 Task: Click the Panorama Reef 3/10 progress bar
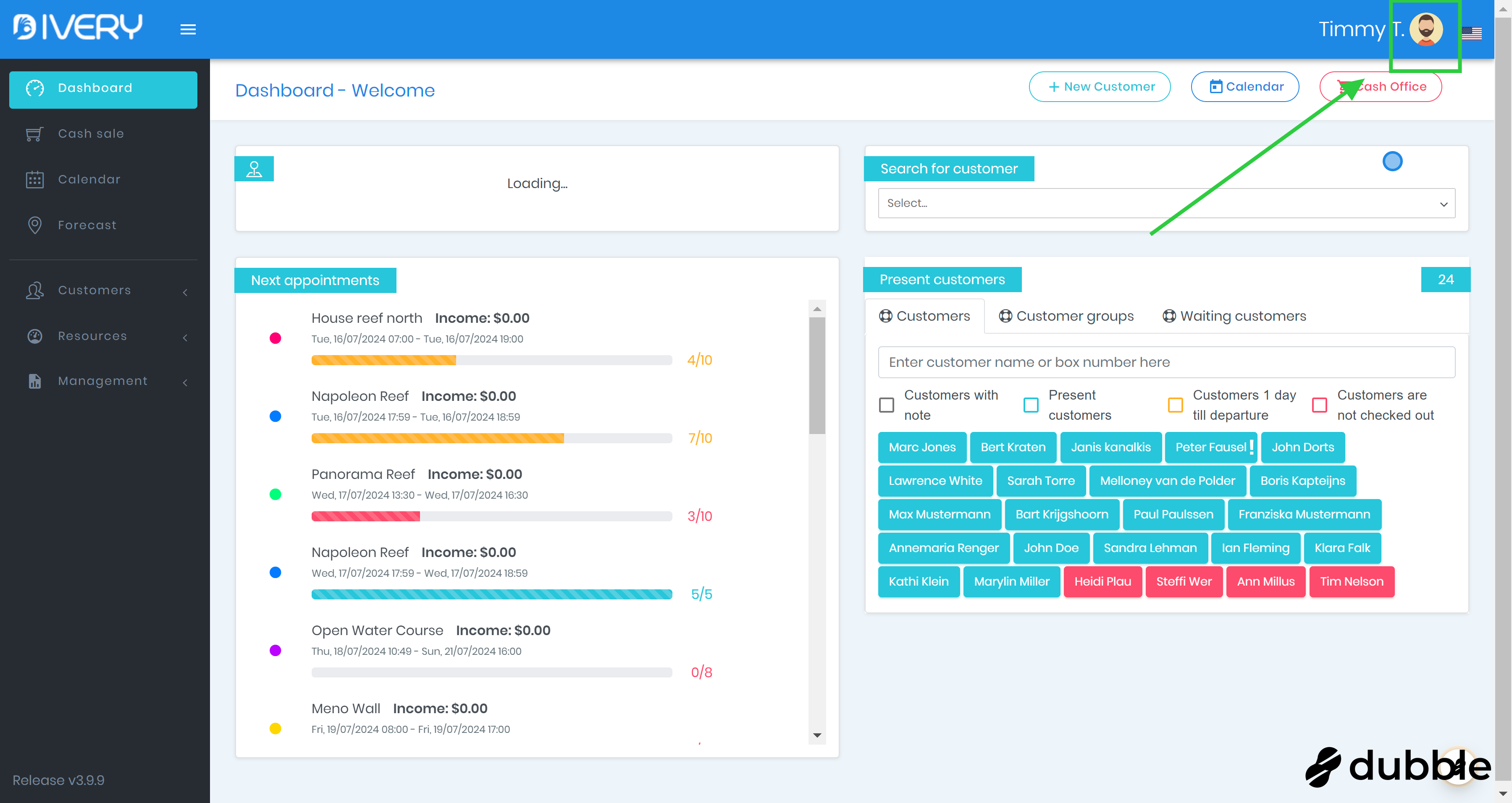pos(491,516)
